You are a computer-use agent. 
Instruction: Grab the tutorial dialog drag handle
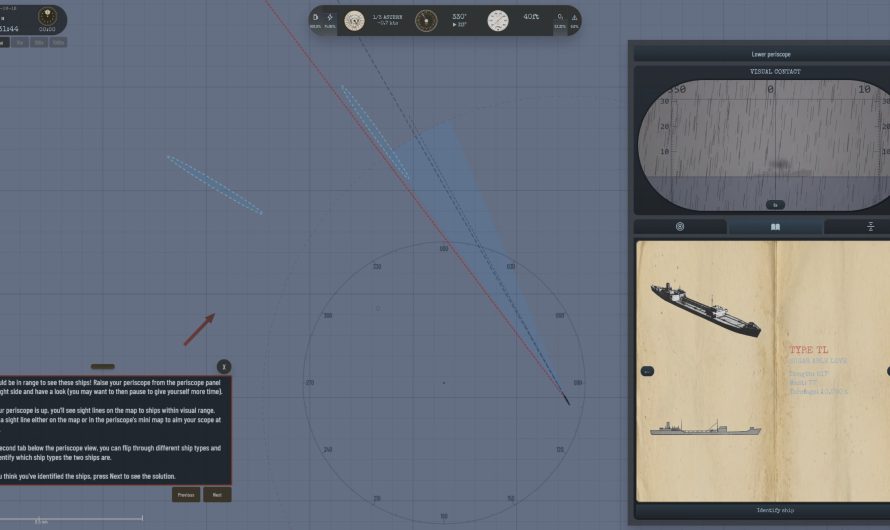click(103, 367)
